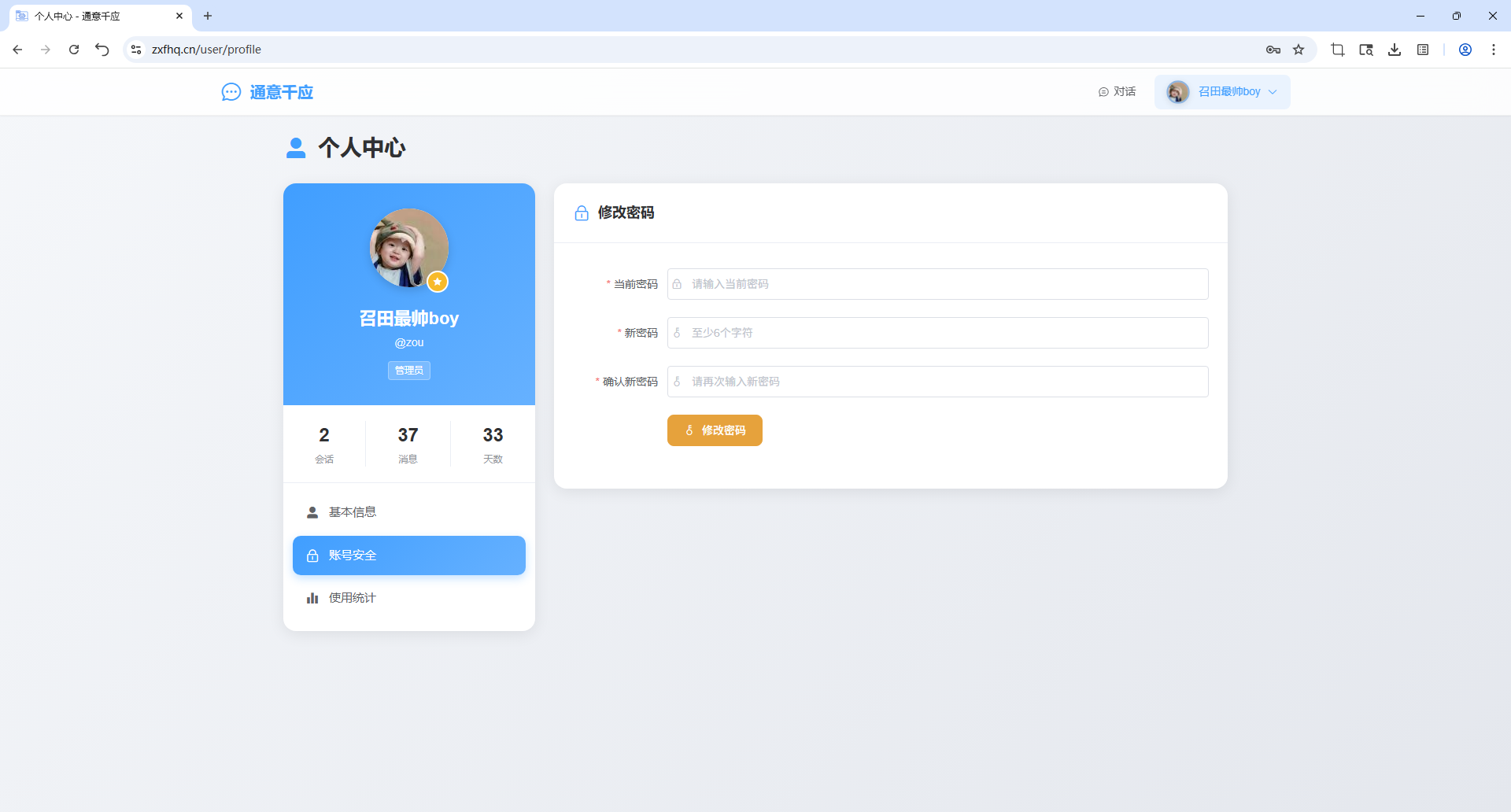Click the 通意千应 chat bubble logo
This screenshot has width=1511, height=812.
tap(231, 92)
